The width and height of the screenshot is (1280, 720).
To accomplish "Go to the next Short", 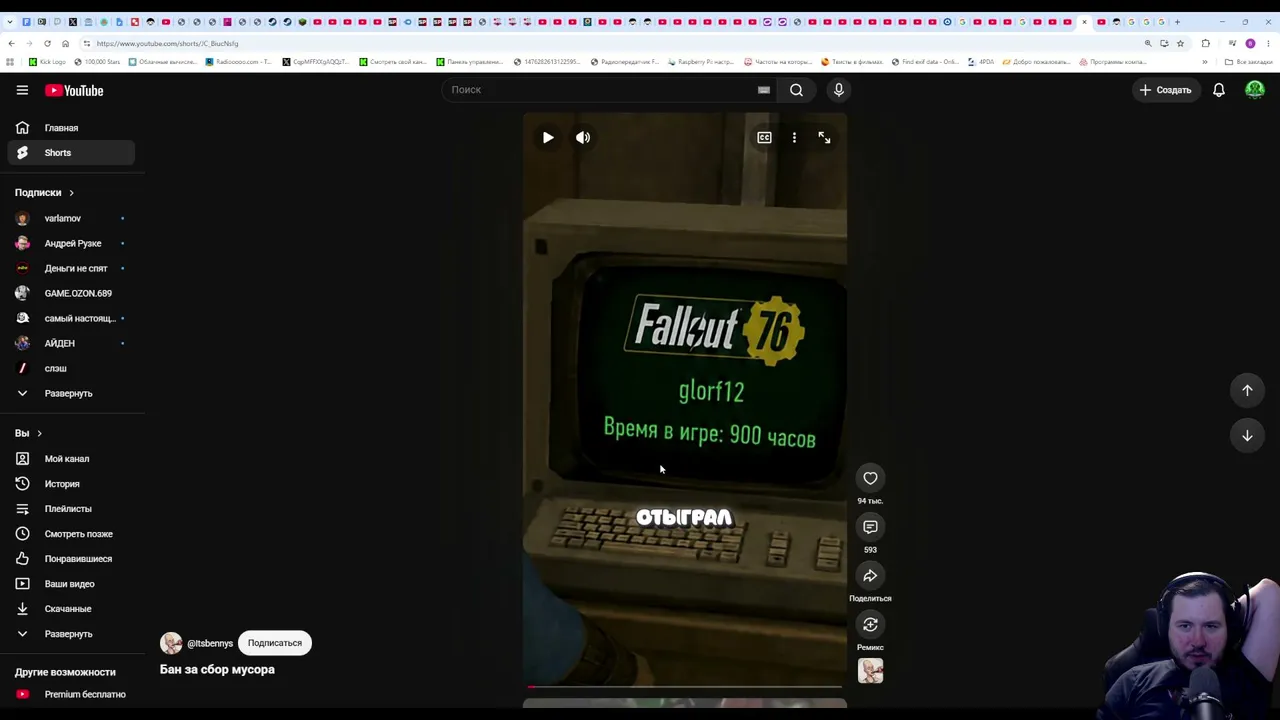I will tap(1247, 435).
